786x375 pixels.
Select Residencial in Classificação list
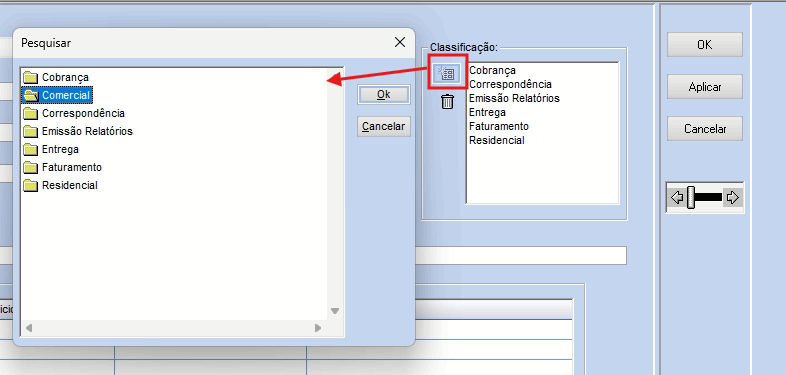coord(497,140)
